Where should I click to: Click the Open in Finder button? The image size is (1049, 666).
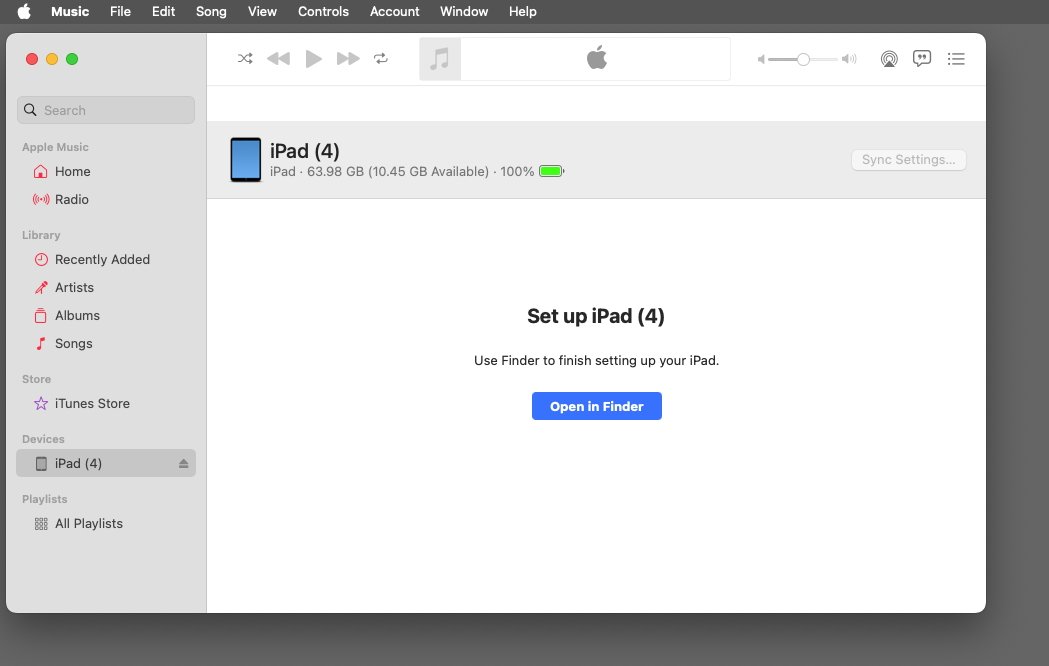coord(596,407)
